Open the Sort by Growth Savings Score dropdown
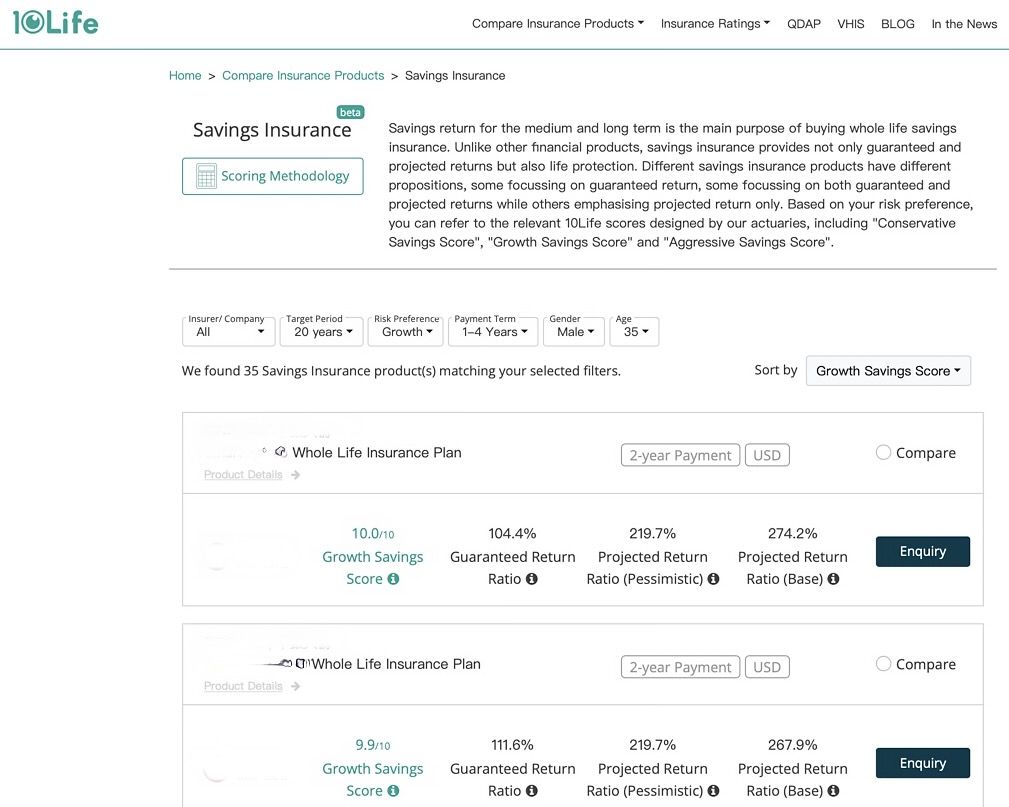Viewport: 1009px width, 807px height. pos(887,371)
